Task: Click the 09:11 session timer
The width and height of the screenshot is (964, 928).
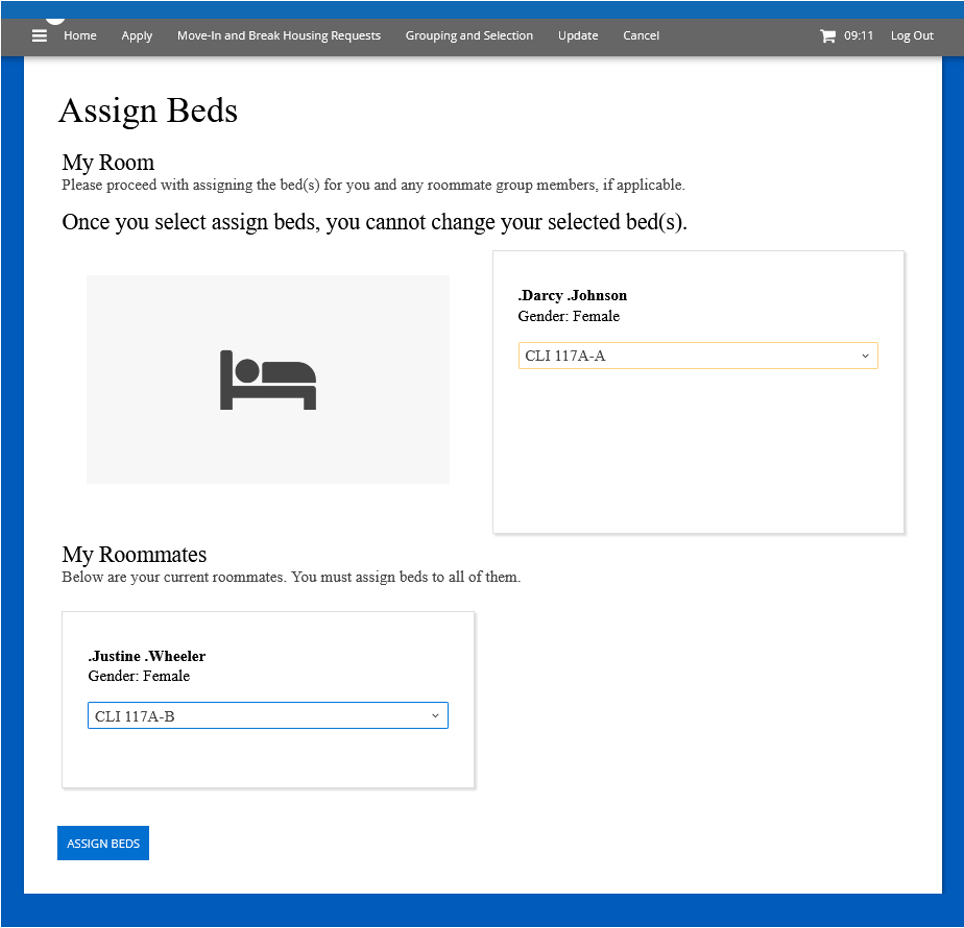Action: coord(858,36)
